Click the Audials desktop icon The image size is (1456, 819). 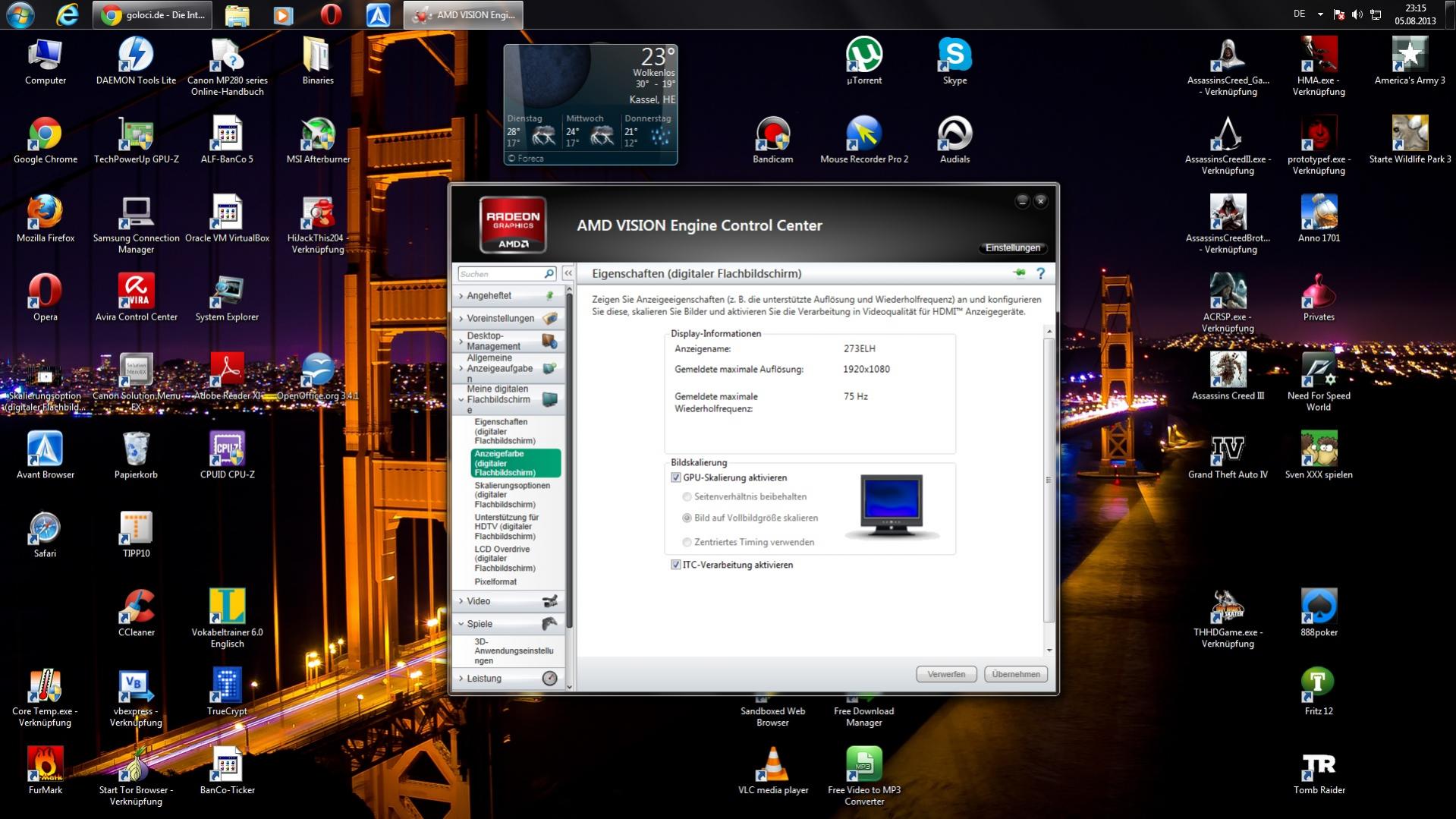(x=954, y=141)
